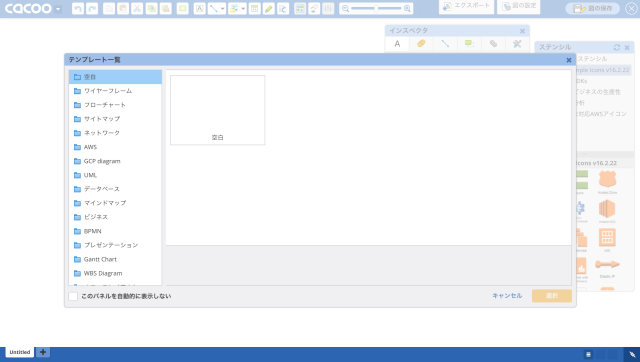Viewport: 640px width, 362px height.
Task: Add a new sheet with plus button
Action: point(43,352)
